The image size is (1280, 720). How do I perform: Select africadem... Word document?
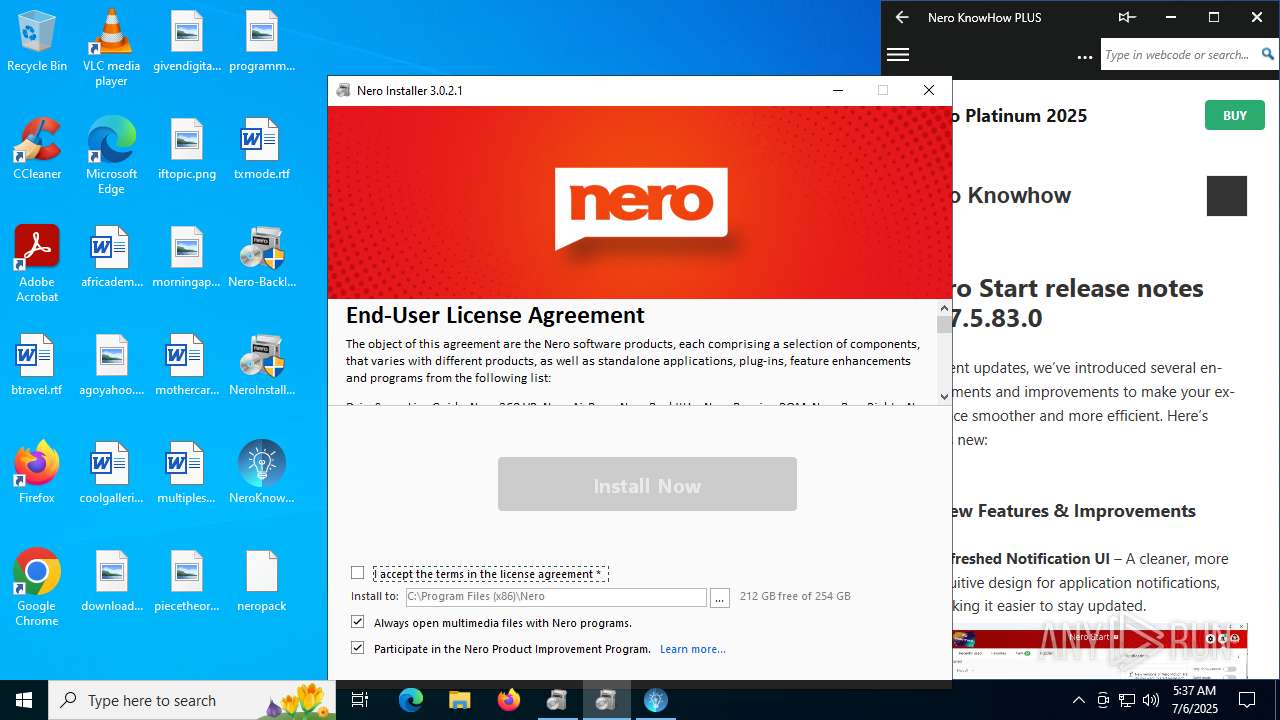[111, 257]
